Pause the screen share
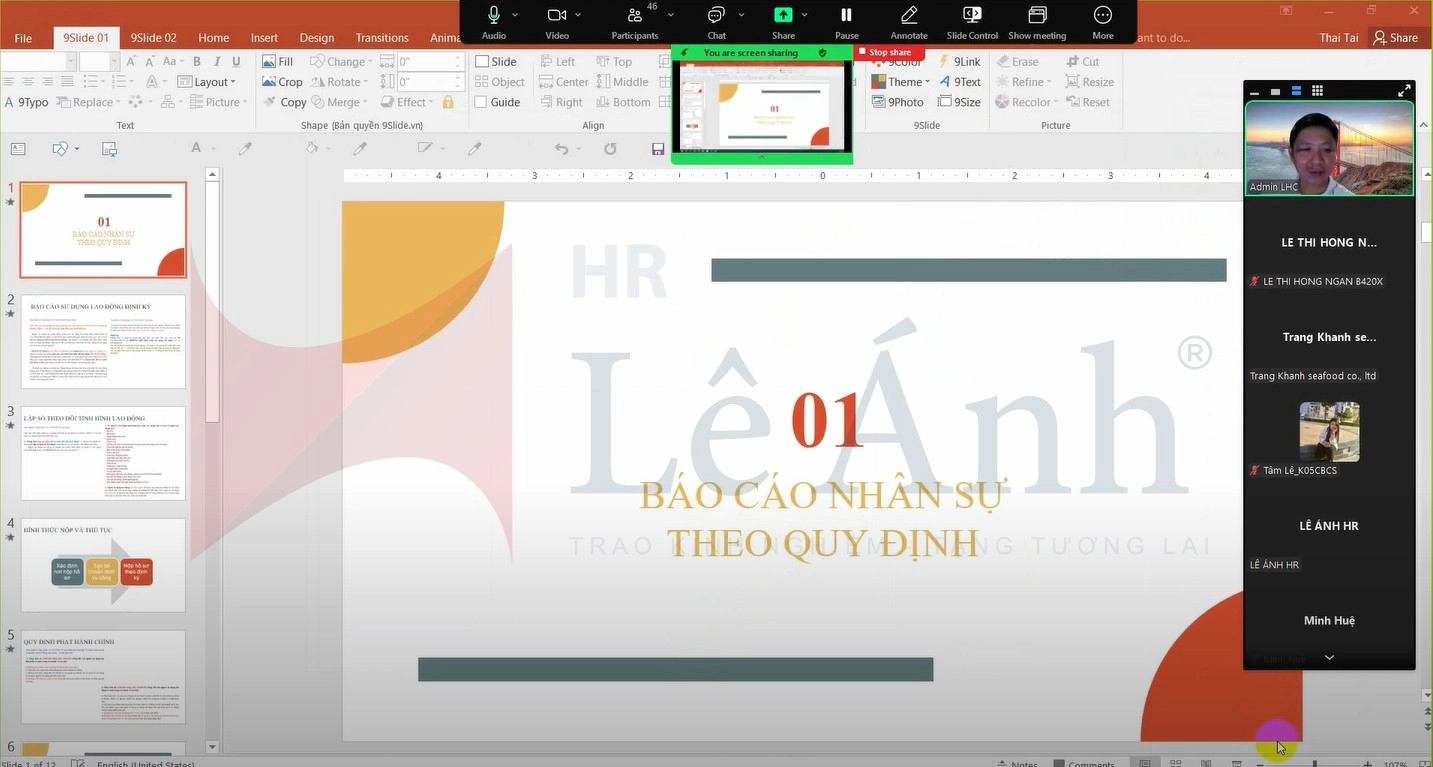The image size is (1433, 767). (x=846, y=15)
